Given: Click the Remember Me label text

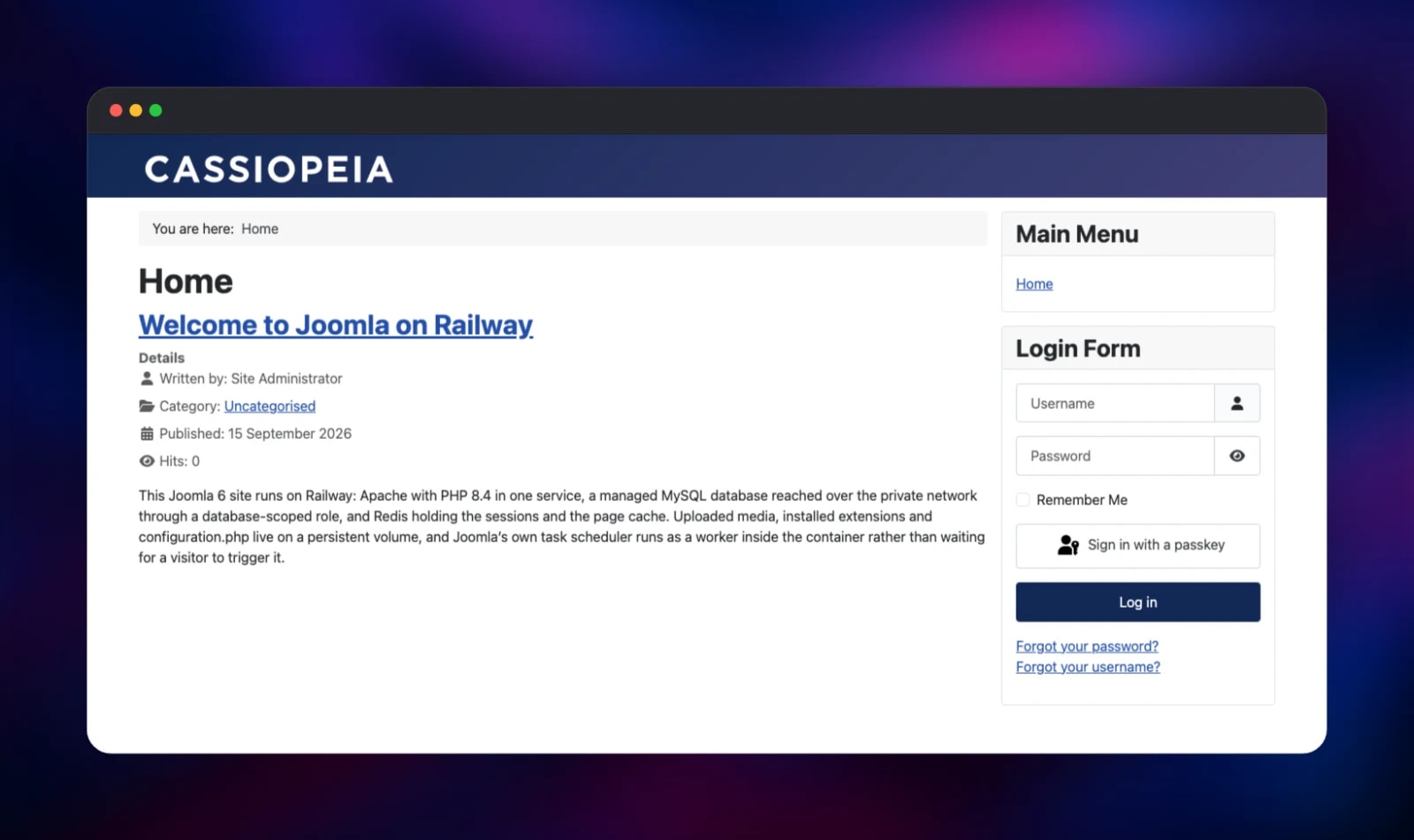Looking at the screenshot, I should pos(1082,500).
